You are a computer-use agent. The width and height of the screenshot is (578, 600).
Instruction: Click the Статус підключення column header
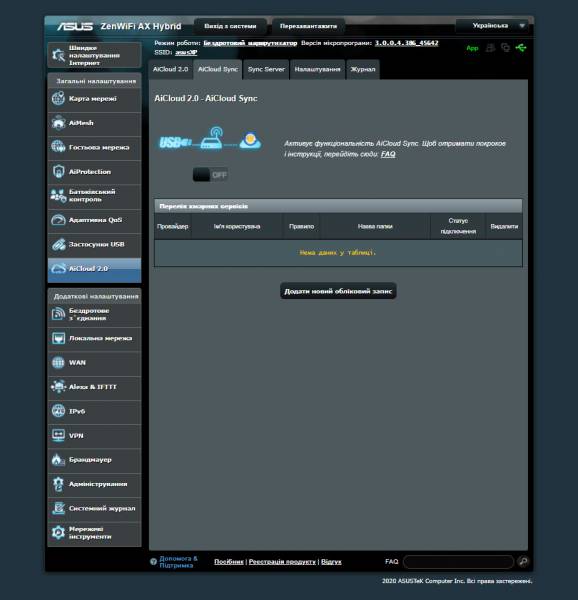(x=458, y=226)
